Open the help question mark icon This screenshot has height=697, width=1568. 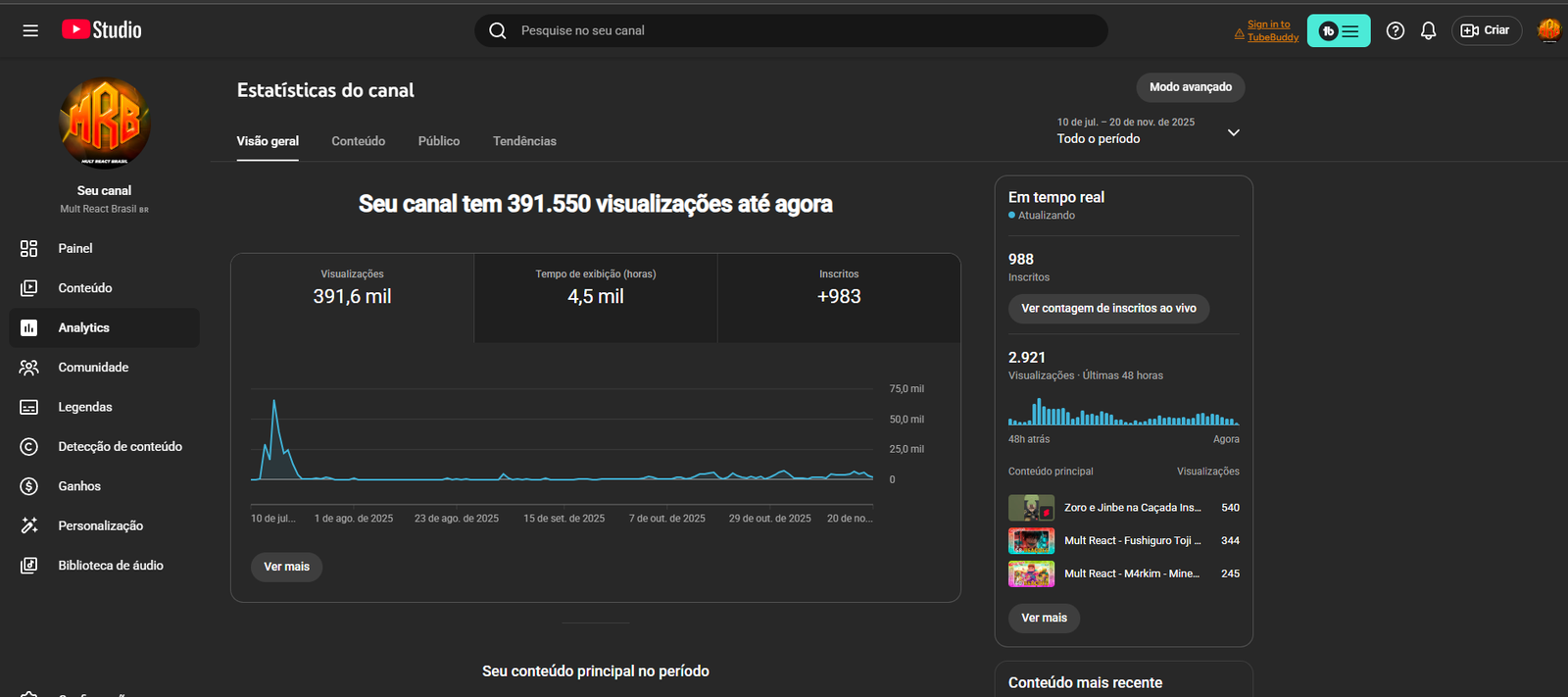(x=1396, y=31)
